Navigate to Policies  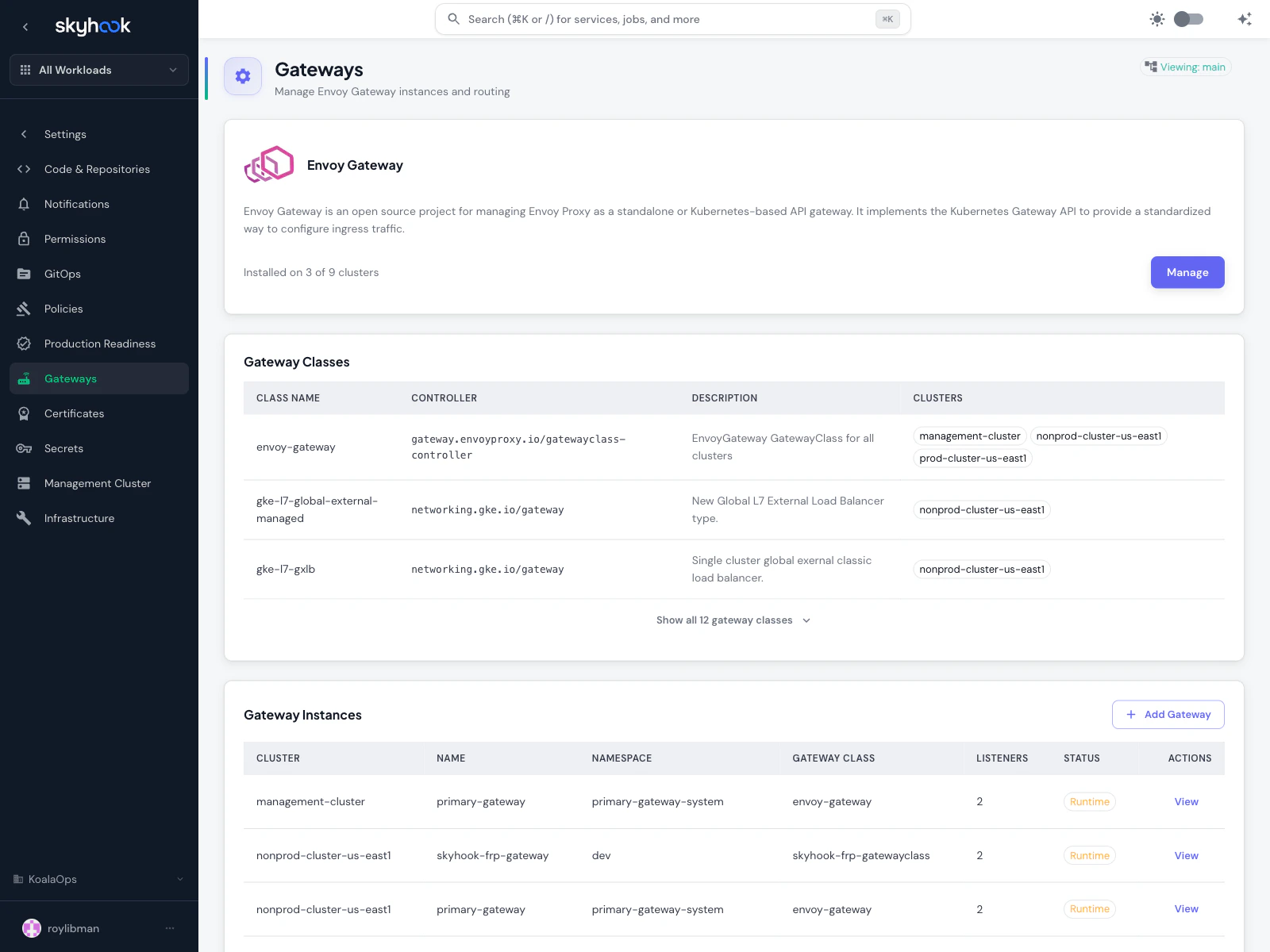(x=99, y=309)
